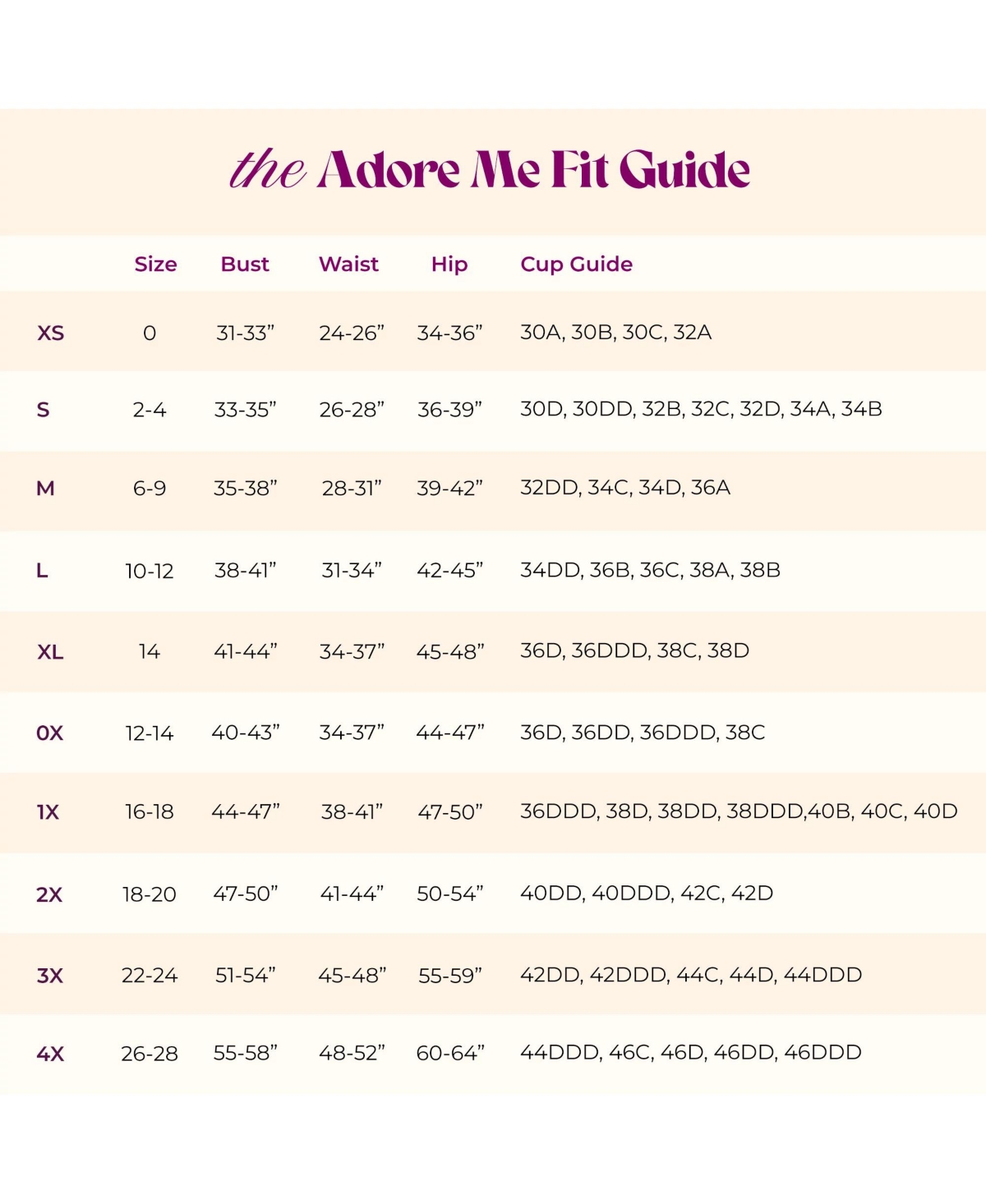Click the 31-33" bust measurement
This screenshot has width=986, height=1204.
[x=245, y=333]
